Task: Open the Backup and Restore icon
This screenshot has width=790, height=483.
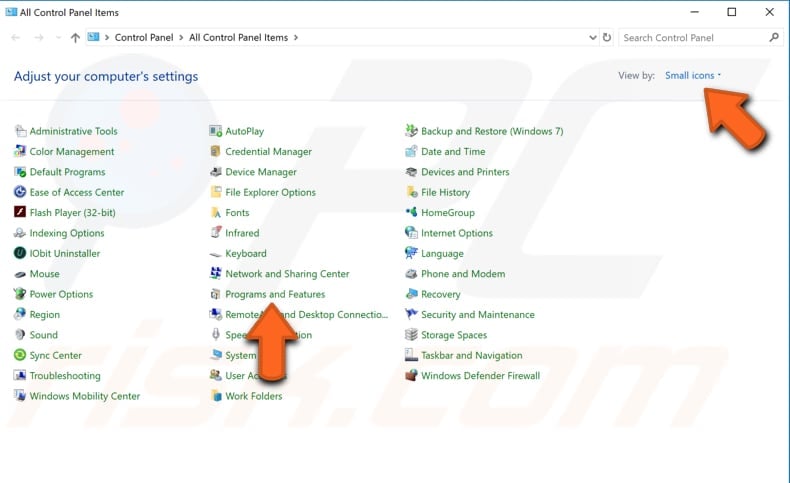Action: (411, 131)
